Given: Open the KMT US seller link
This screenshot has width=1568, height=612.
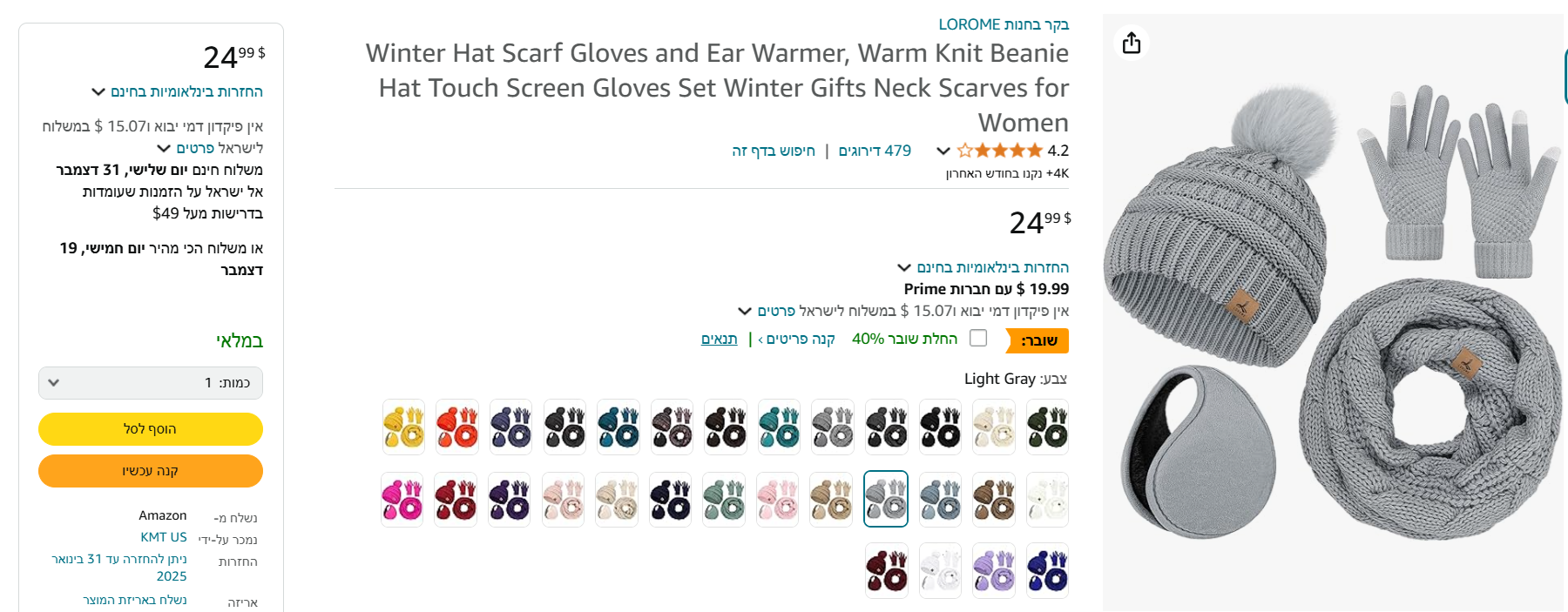Looking at the screenshot, I should point(164,537).
